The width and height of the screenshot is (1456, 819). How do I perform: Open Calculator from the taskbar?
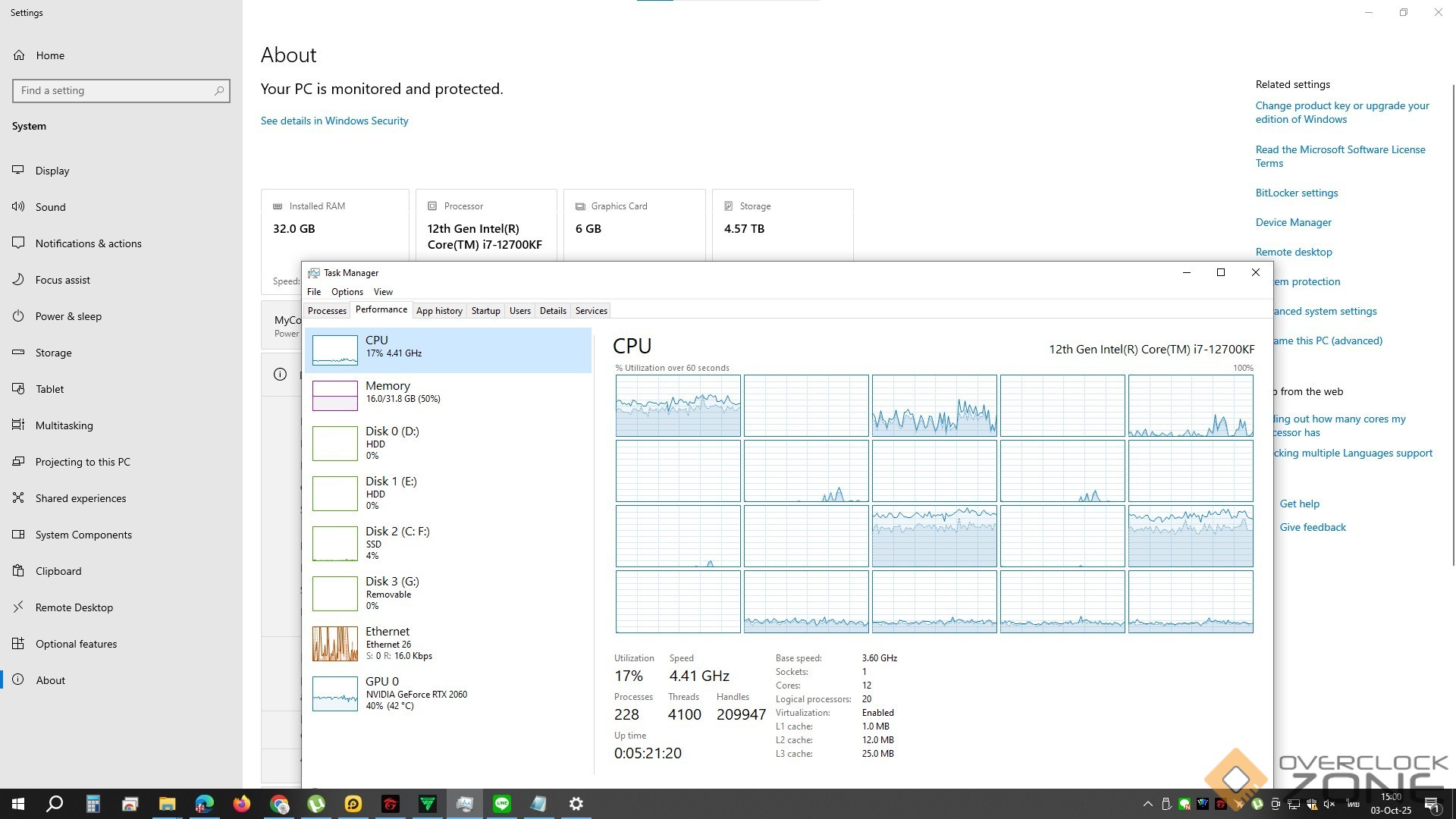pos(93,804)
